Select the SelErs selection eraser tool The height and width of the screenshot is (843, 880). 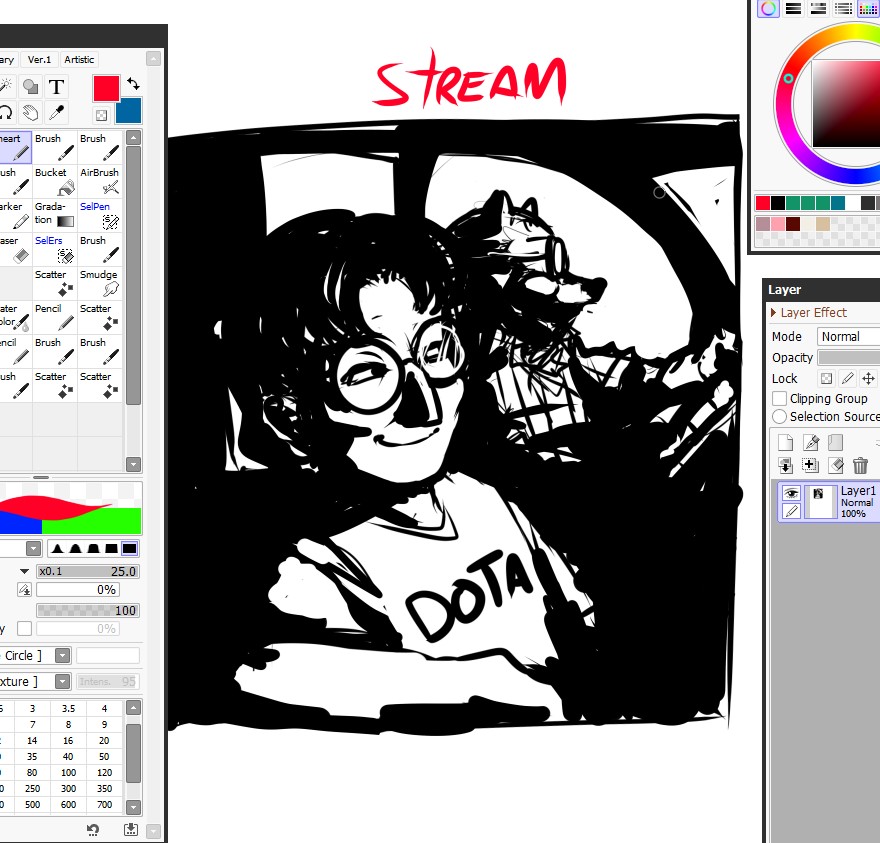55,249
